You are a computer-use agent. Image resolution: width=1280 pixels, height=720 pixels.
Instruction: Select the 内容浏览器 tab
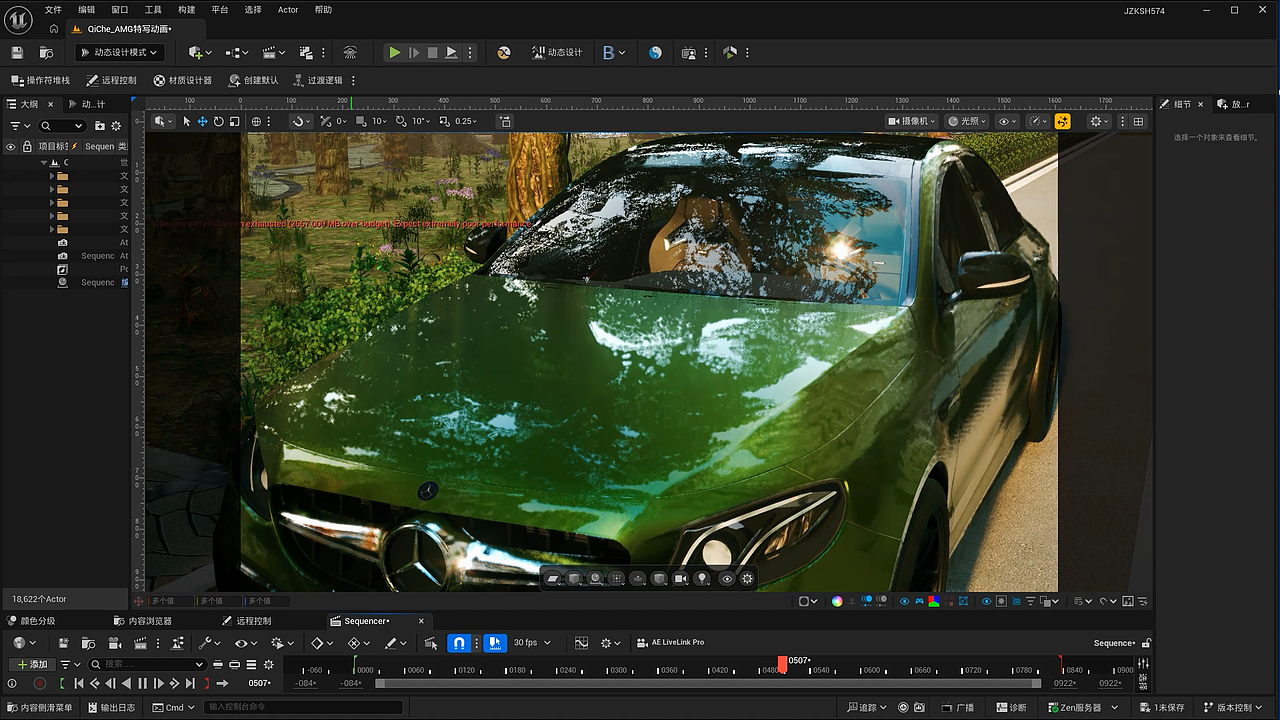142,621
